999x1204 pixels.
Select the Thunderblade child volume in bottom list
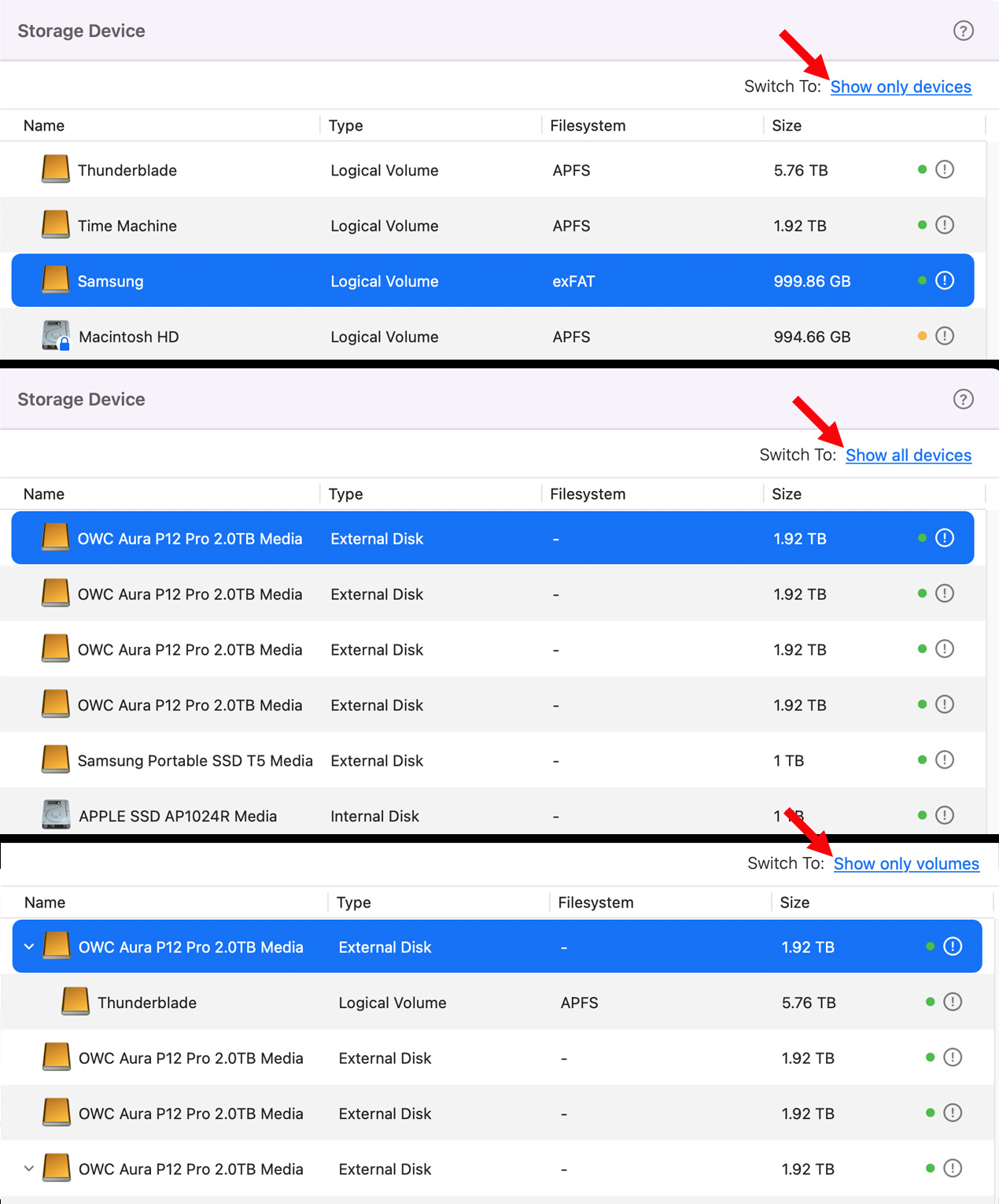point(472,1003)
